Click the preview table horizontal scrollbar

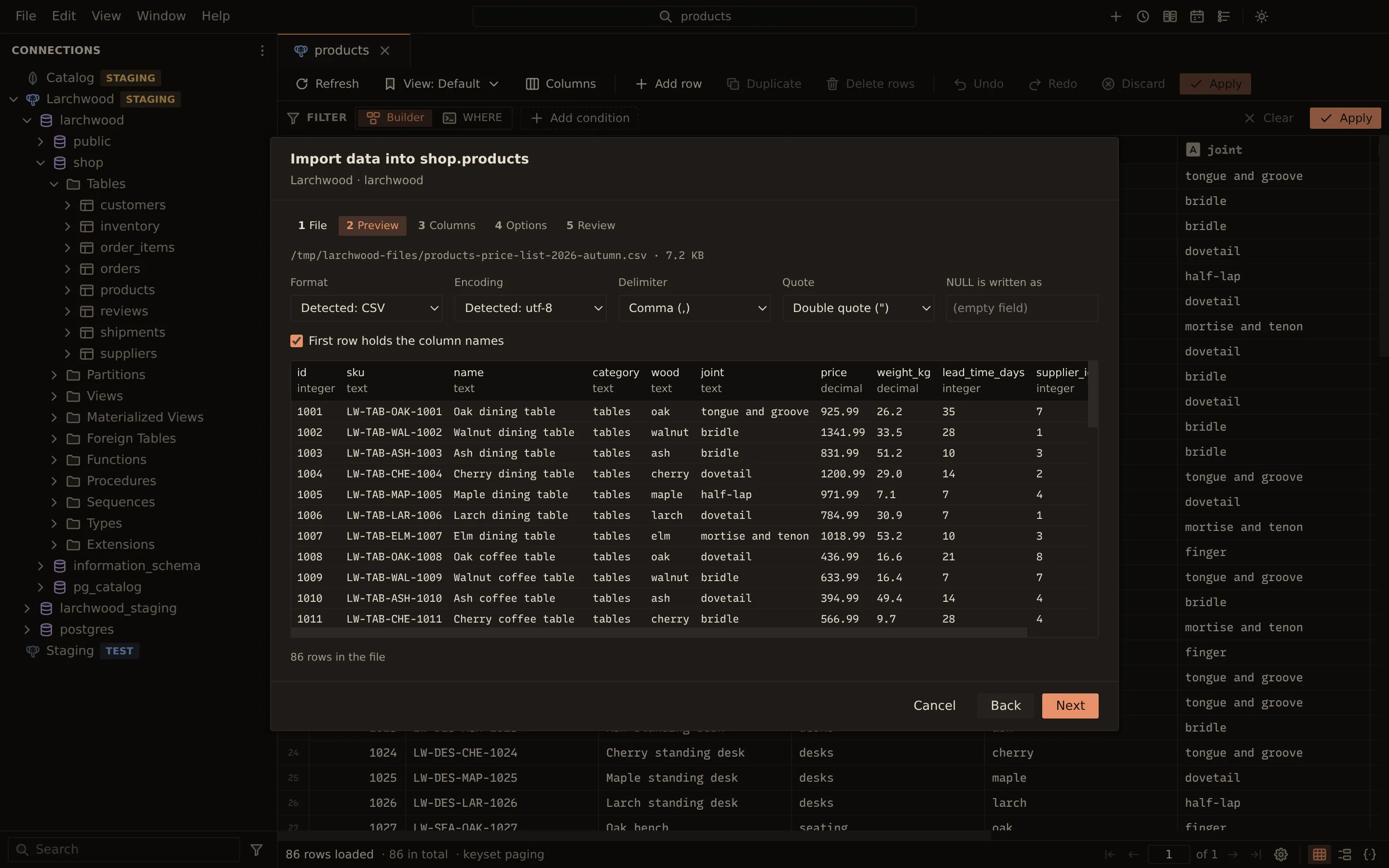point(659,632)
